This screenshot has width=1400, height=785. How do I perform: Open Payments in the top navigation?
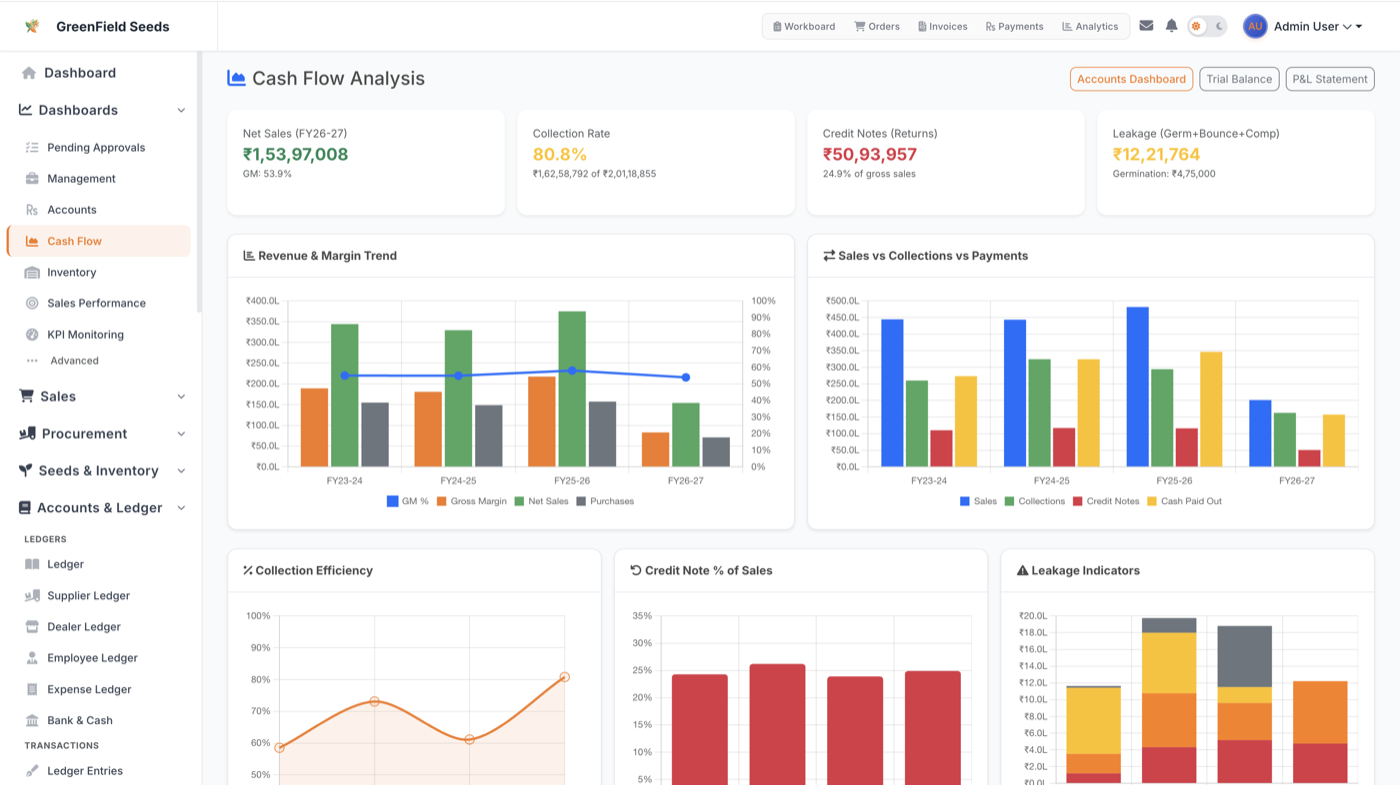1014,26
